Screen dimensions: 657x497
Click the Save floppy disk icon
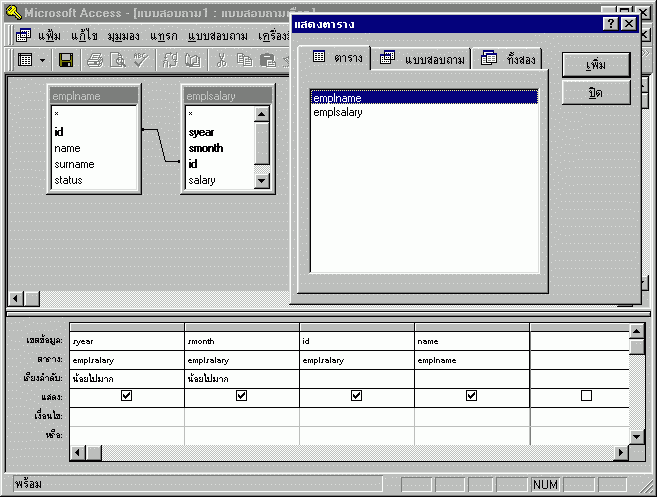pyautogui.click(x=66, y=60)
